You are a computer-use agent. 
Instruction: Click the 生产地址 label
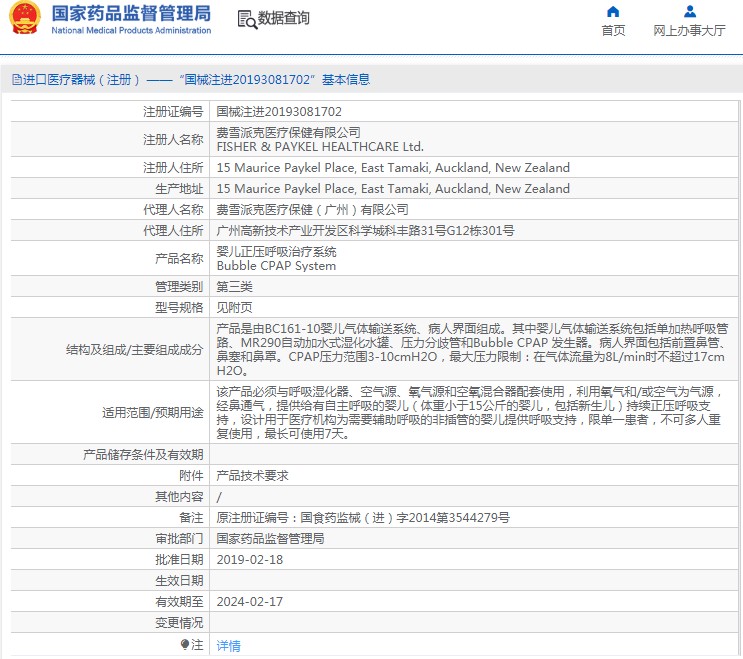click(179, 189)
